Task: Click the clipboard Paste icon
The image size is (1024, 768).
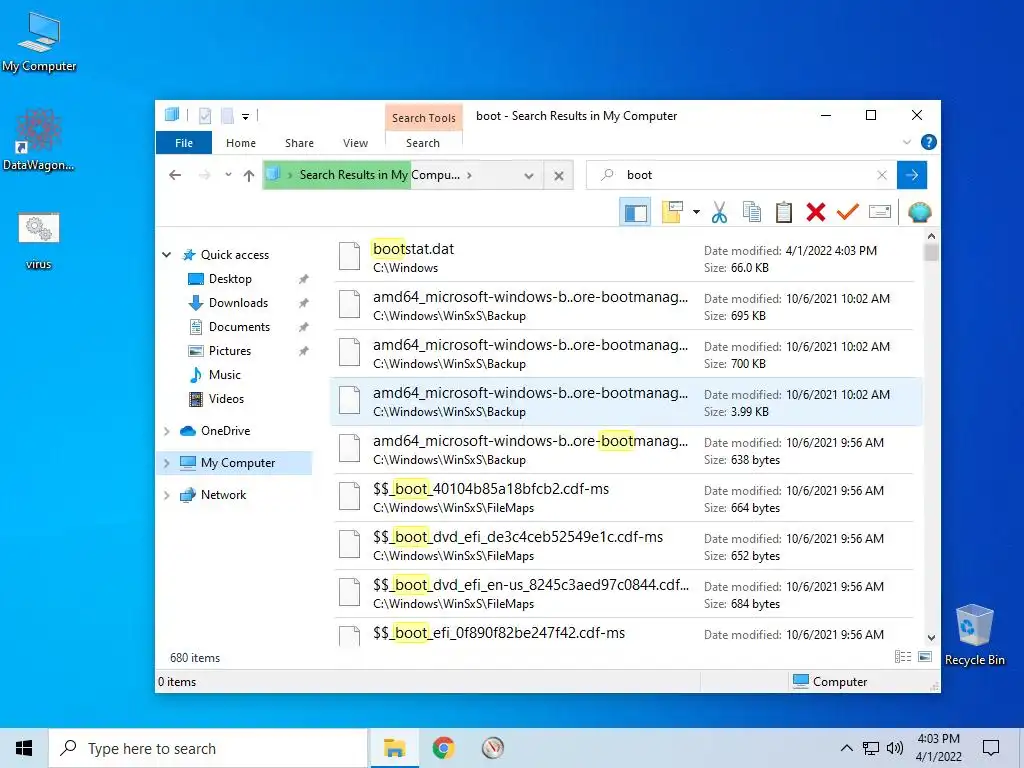Action: pos(784,212)
